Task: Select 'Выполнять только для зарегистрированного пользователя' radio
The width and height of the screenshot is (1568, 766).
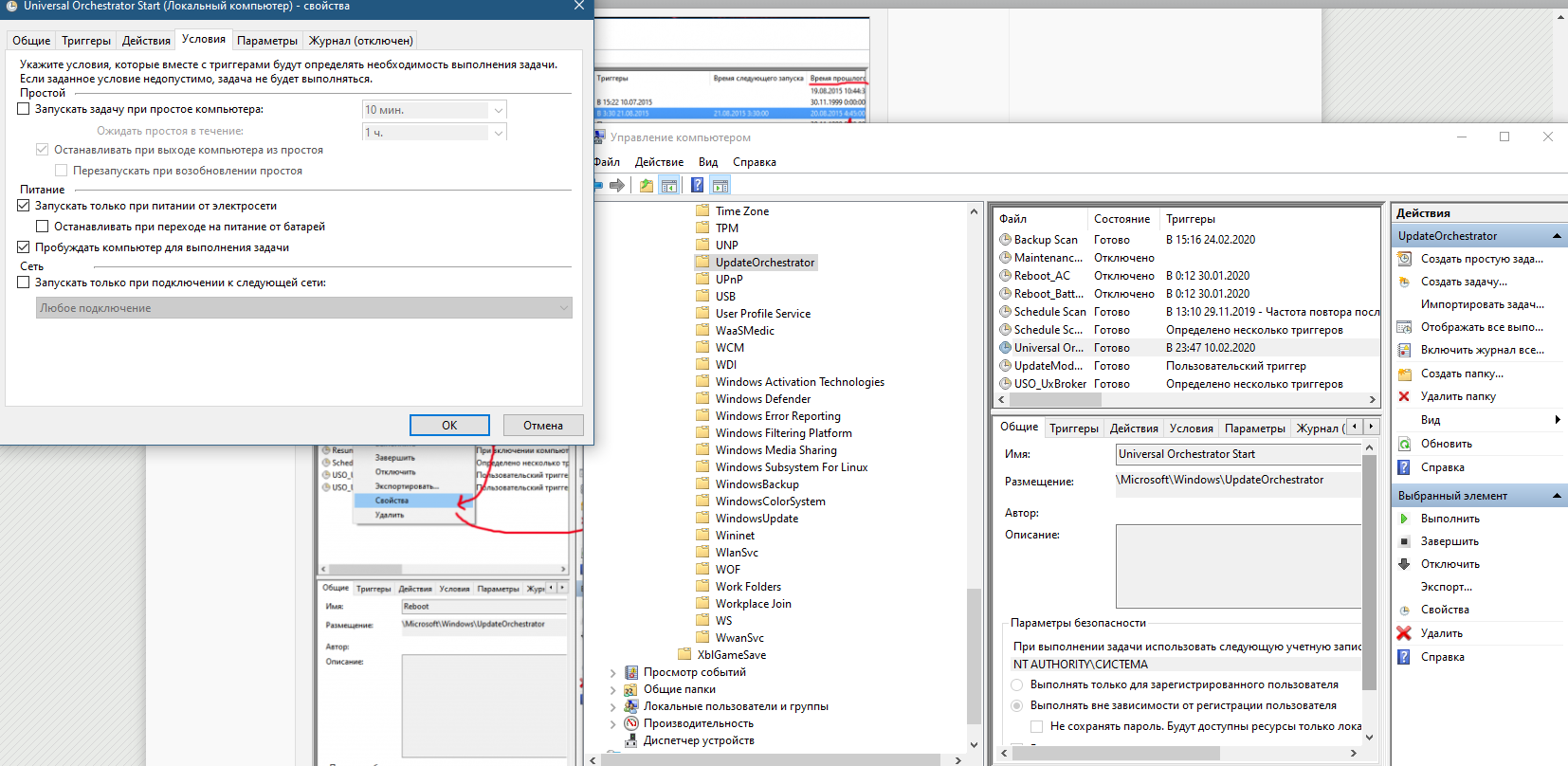Action: click(1017, 684)
